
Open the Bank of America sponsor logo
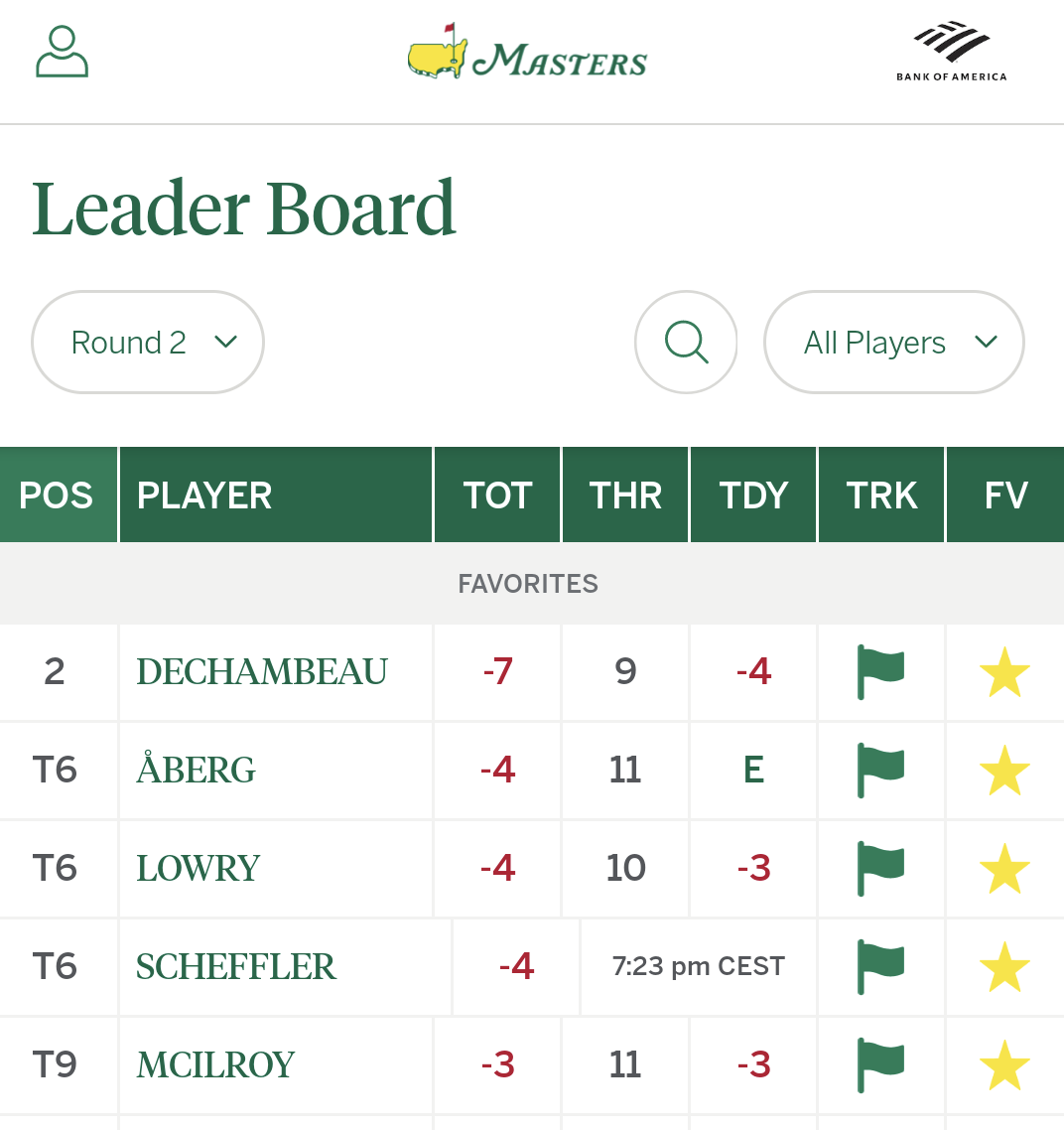952,52
